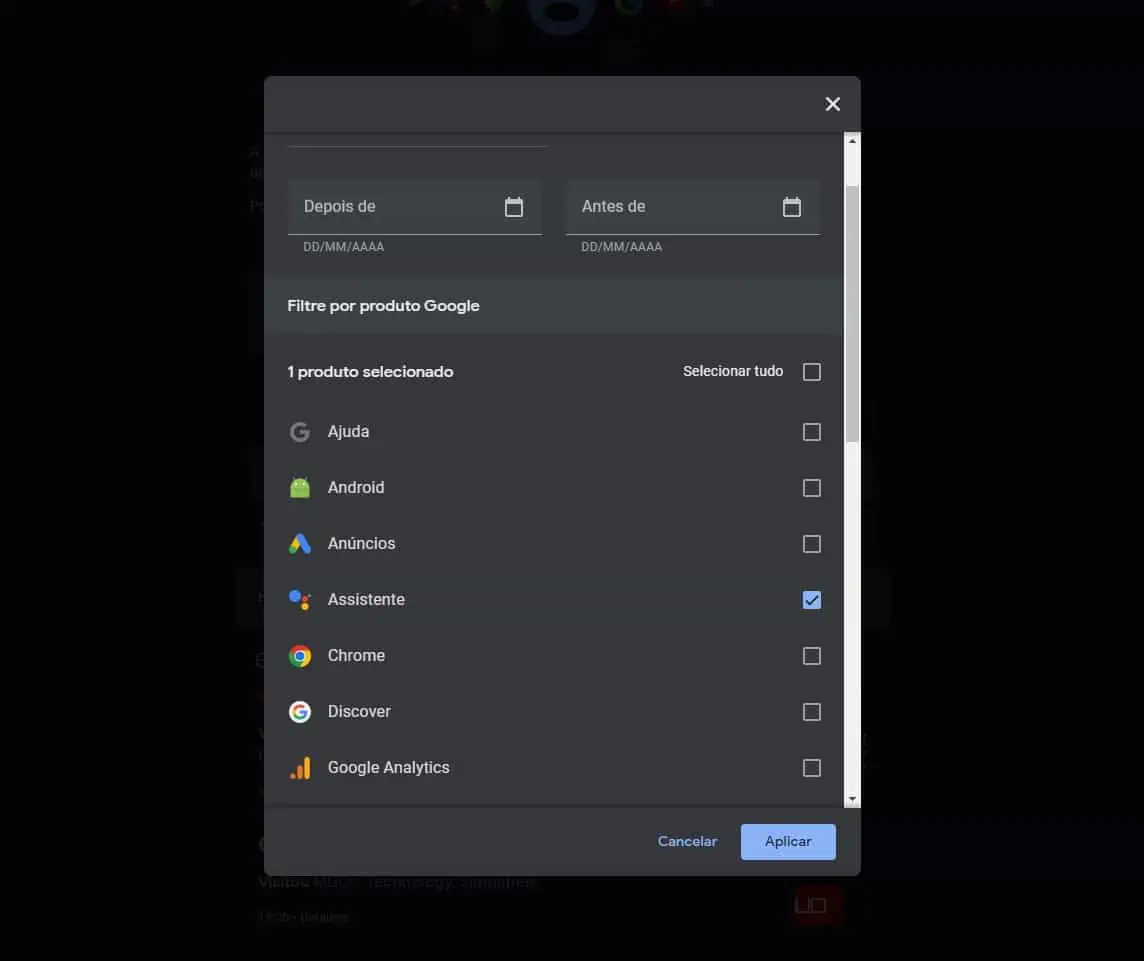Click the Discover product label
Image resolution: width=1144 pixels, height=961 pixels.
point(359,711)
